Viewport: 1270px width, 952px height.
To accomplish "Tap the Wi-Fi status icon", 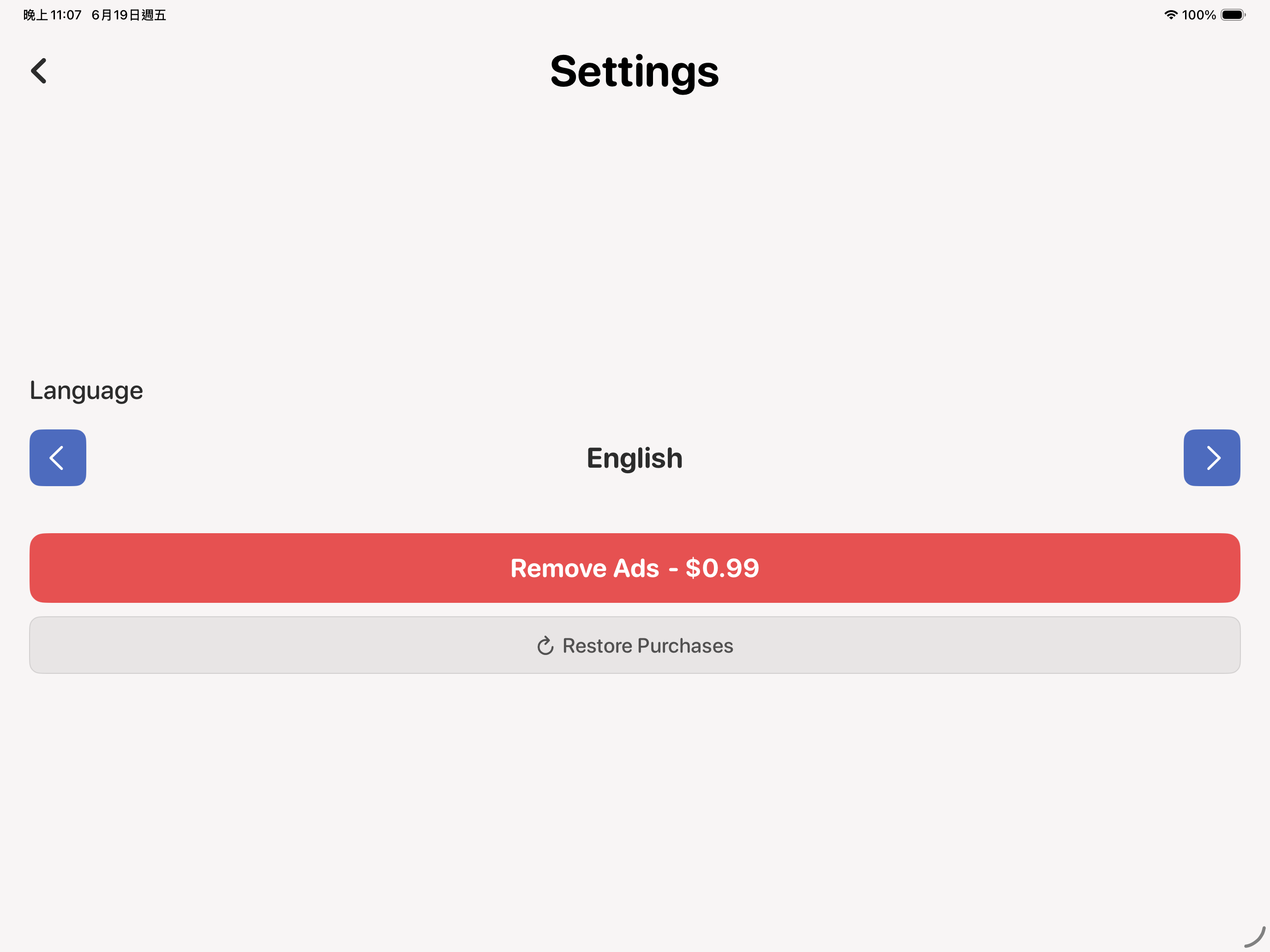I will [x=1171, y=15].
